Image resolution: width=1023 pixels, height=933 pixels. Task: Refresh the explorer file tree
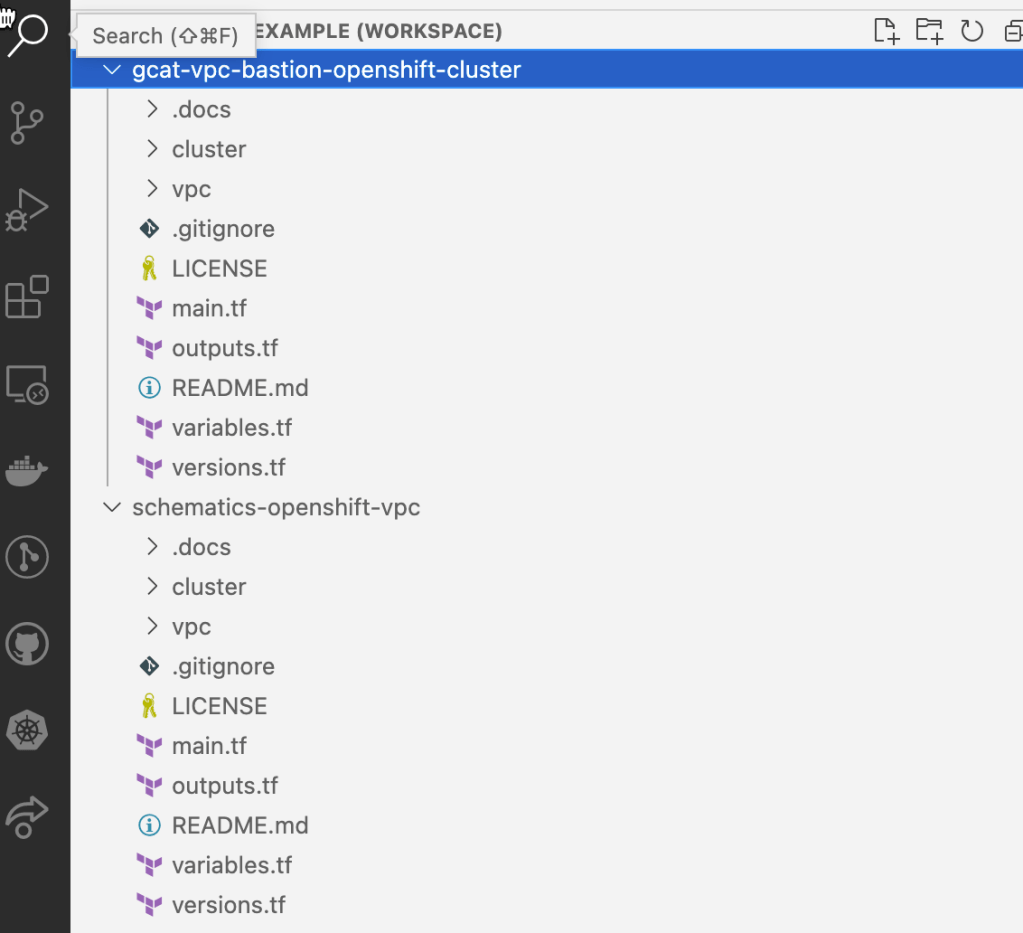tap(972, 31)
